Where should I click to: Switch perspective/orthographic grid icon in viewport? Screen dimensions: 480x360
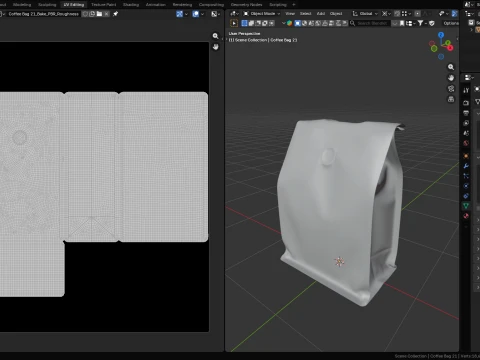tap(451, 99)
